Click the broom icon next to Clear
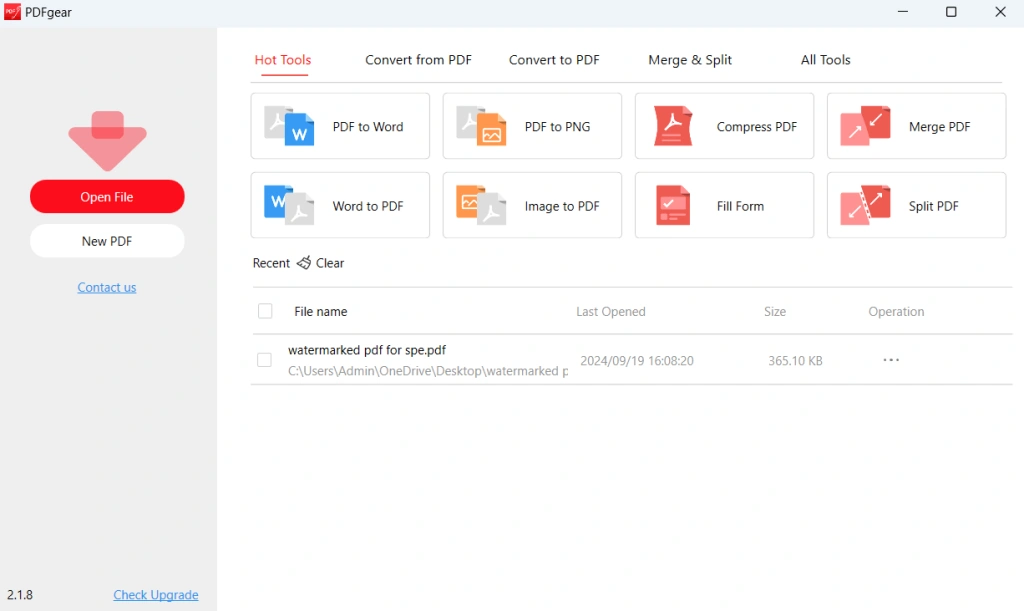1024x611 pixels. 304,262
